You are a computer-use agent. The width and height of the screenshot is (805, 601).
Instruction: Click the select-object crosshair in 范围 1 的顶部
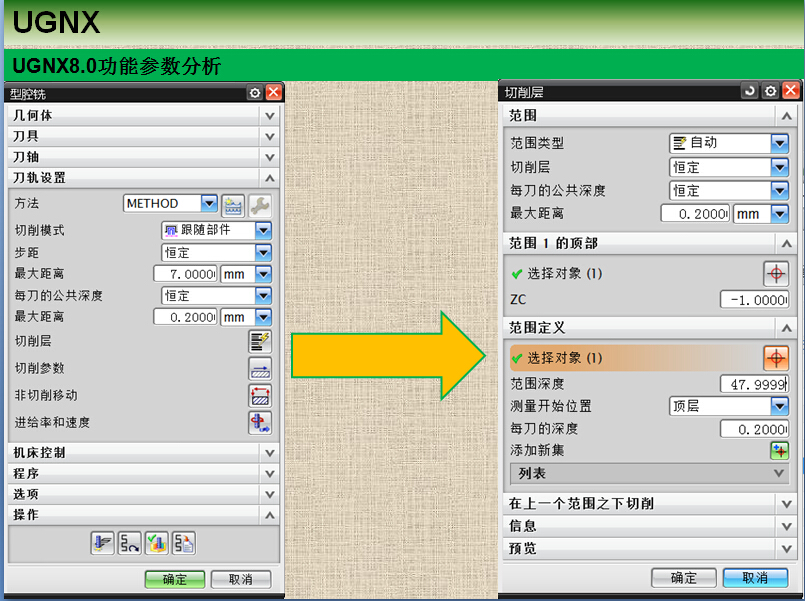[776, 274]
